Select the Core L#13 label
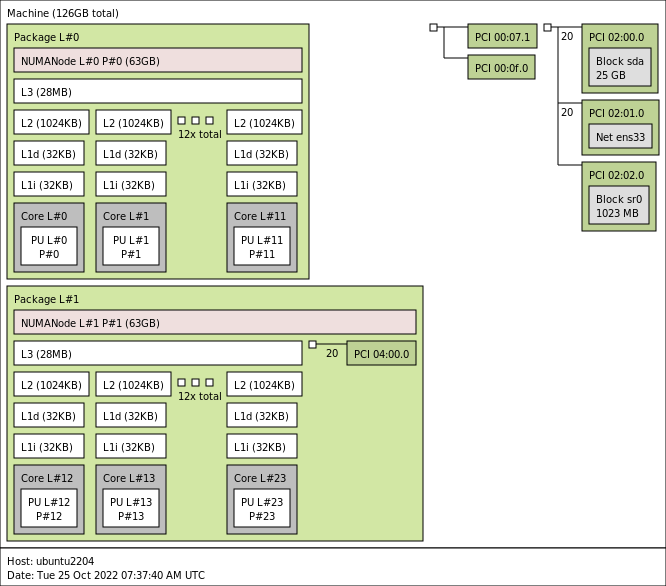The image size is (666, 586). coord(129,478)
